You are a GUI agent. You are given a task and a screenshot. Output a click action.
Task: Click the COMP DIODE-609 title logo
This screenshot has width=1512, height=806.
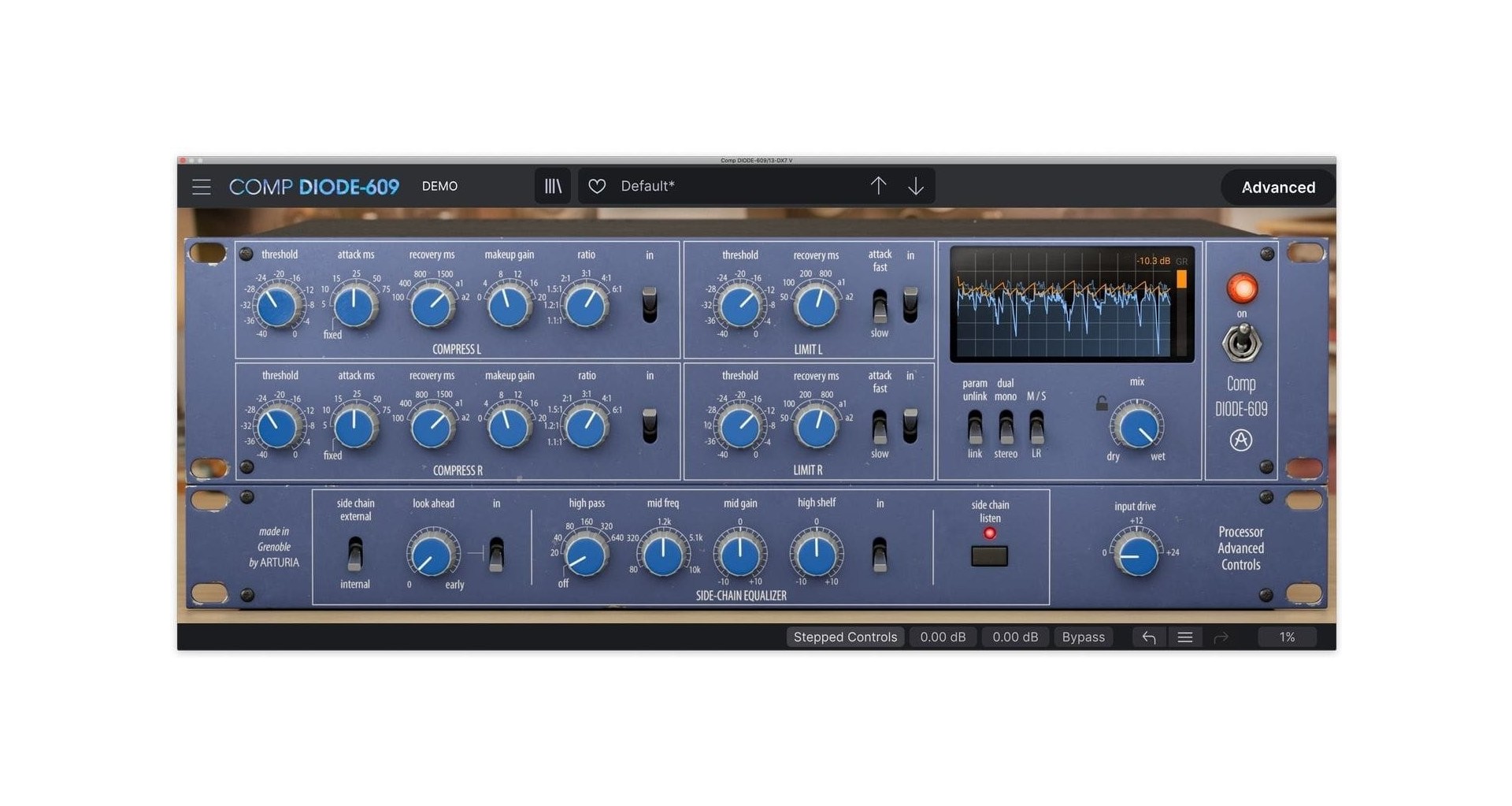coord(313,187)
